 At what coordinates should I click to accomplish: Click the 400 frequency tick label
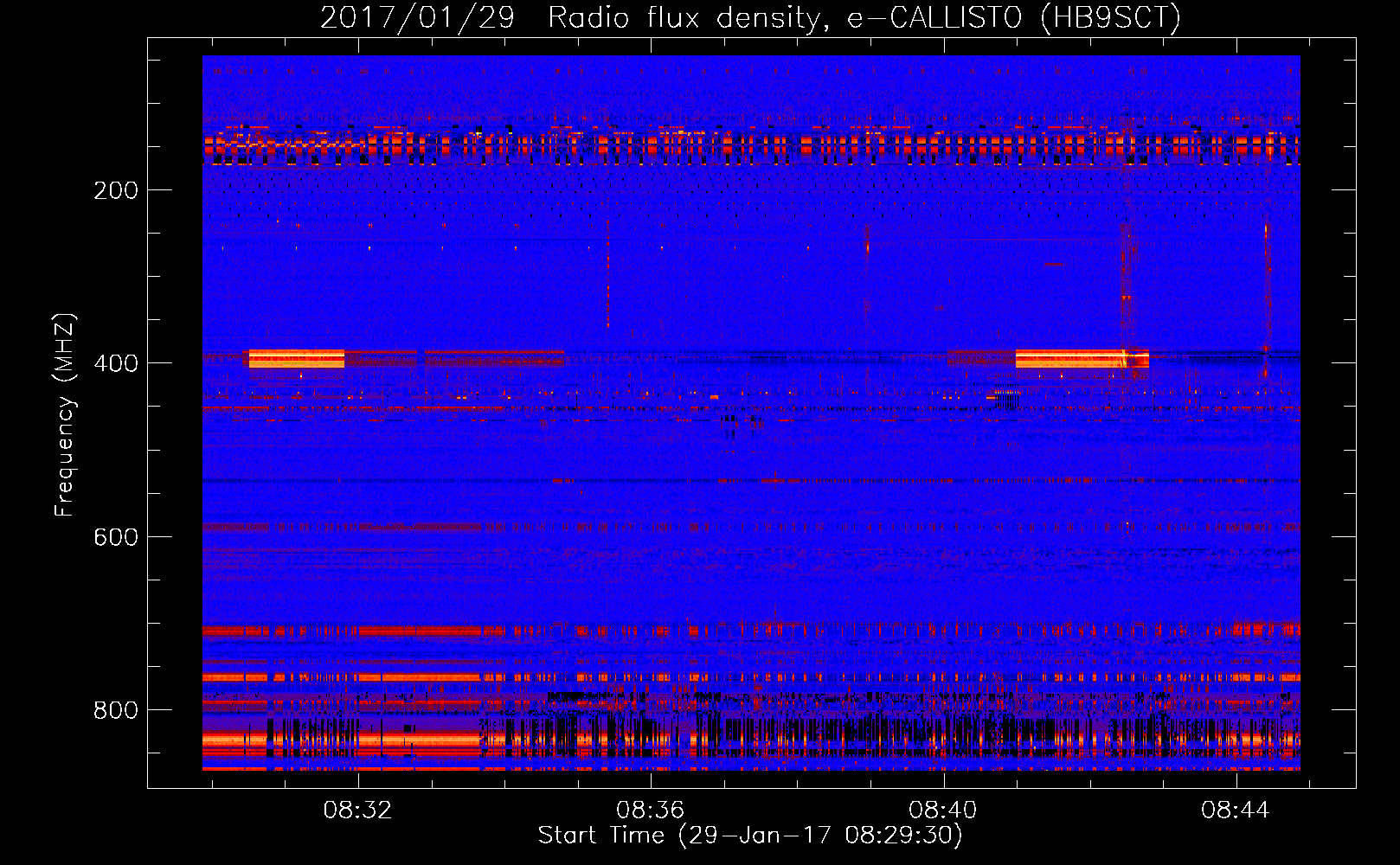click(116, 363)
